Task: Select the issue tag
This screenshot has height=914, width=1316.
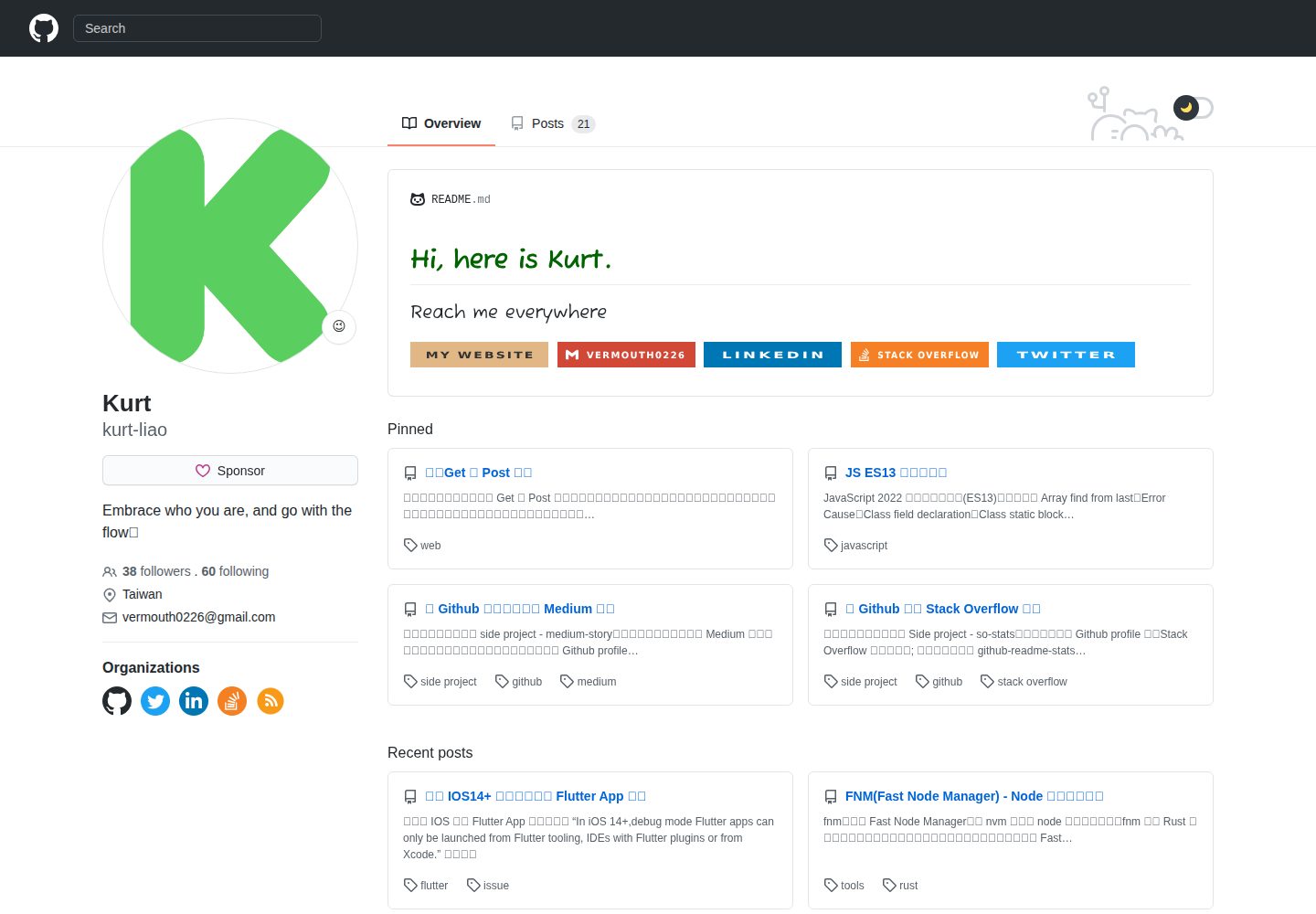Action: 488,886
